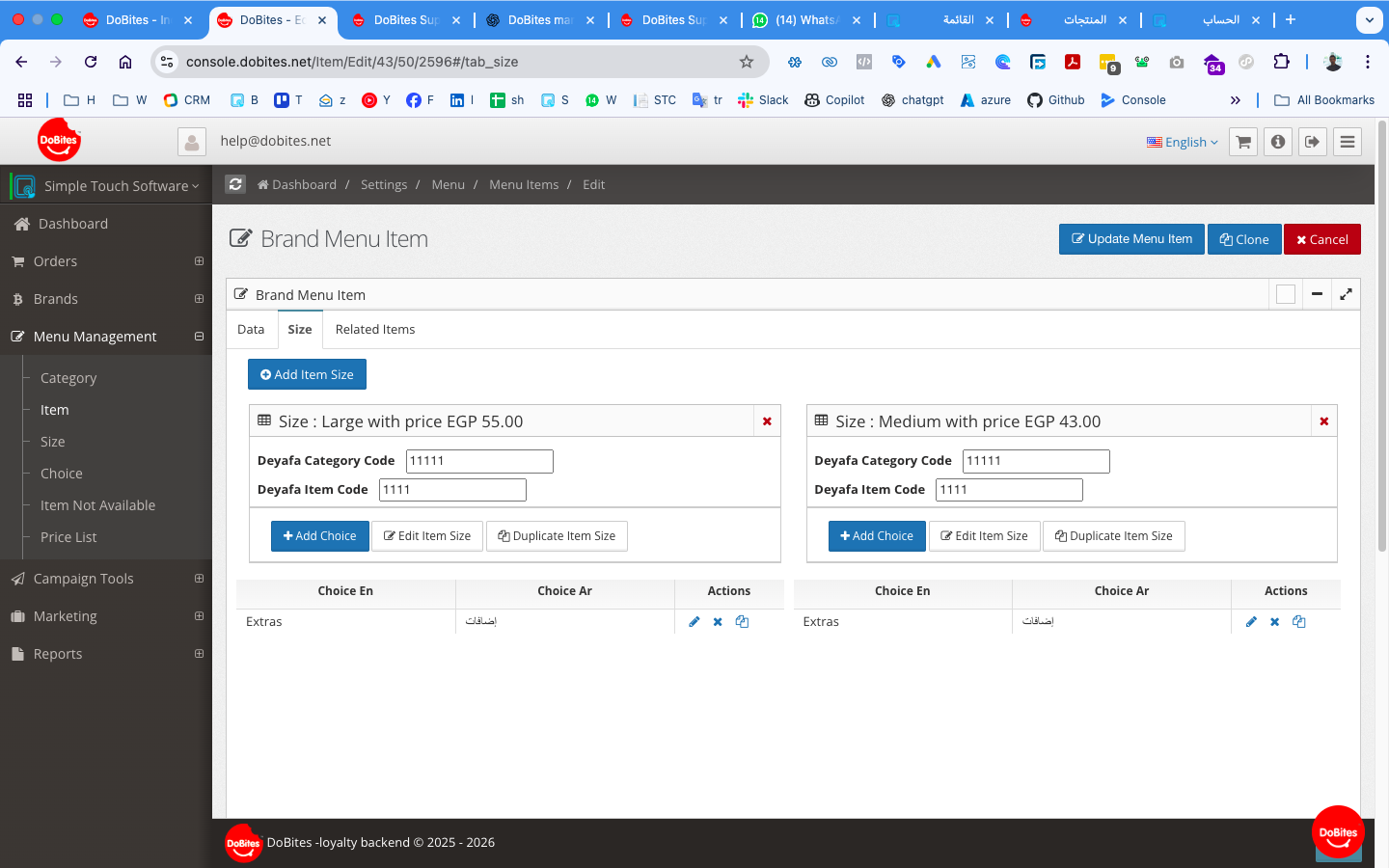The width and height of the screenshot is (1389, 868).
Task: Open the English language dropdown
Action: pyautogui.click(x=1183, y=142)
